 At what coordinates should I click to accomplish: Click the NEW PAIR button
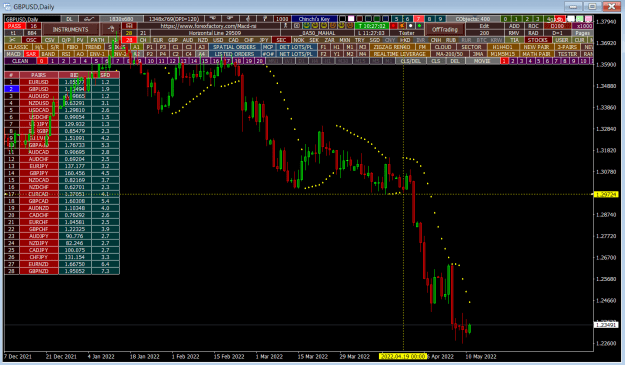(x=536, y=47)
